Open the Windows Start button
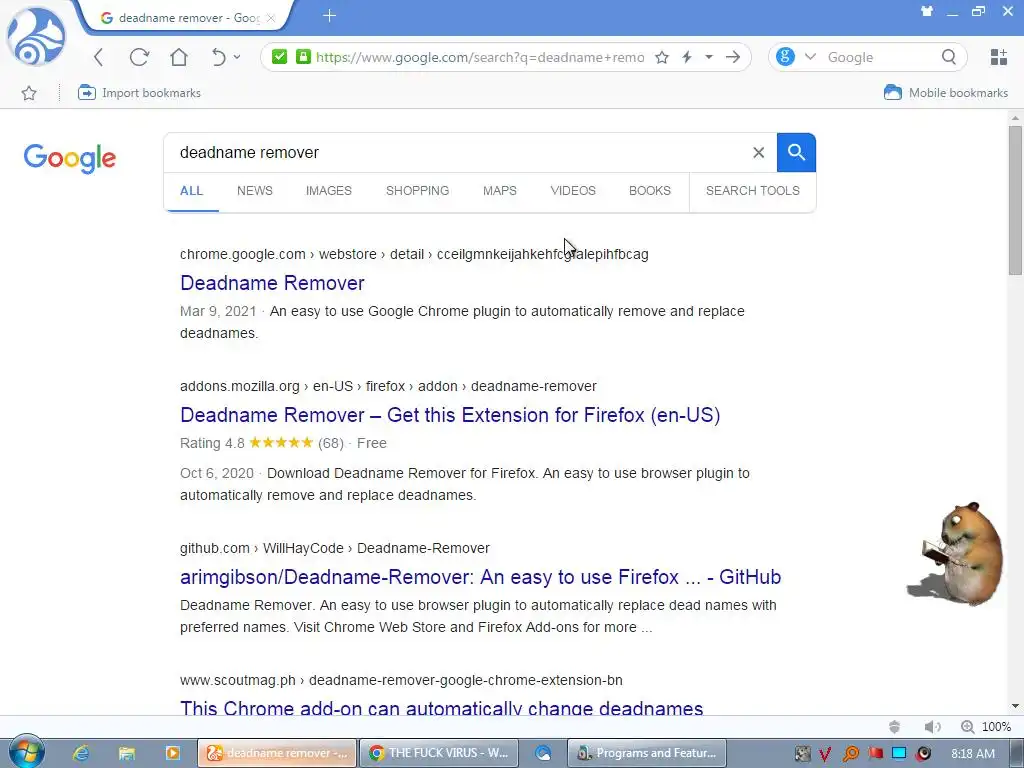 pos(26,753)
